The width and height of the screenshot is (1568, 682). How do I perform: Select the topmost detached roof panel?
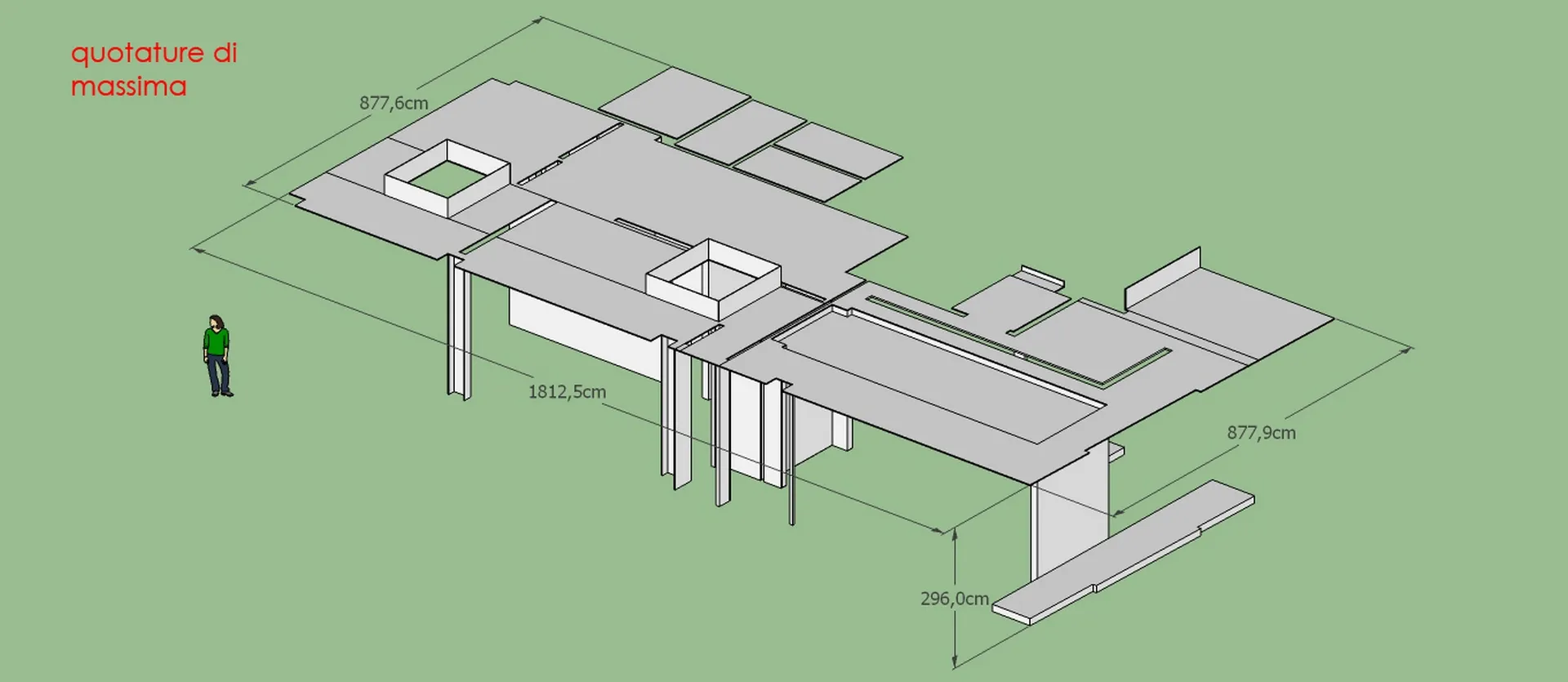(674, 102)
